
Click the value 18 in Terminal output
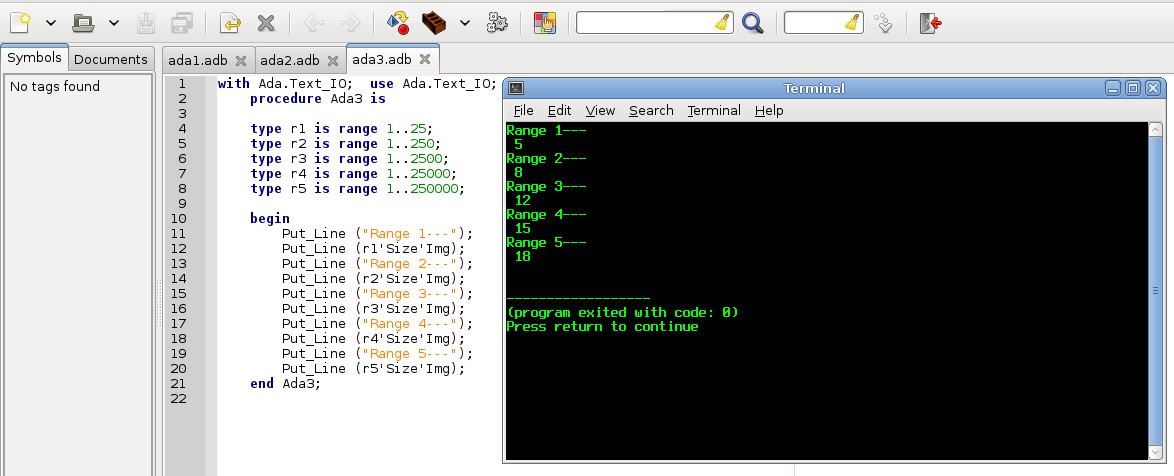coord(523,257)
